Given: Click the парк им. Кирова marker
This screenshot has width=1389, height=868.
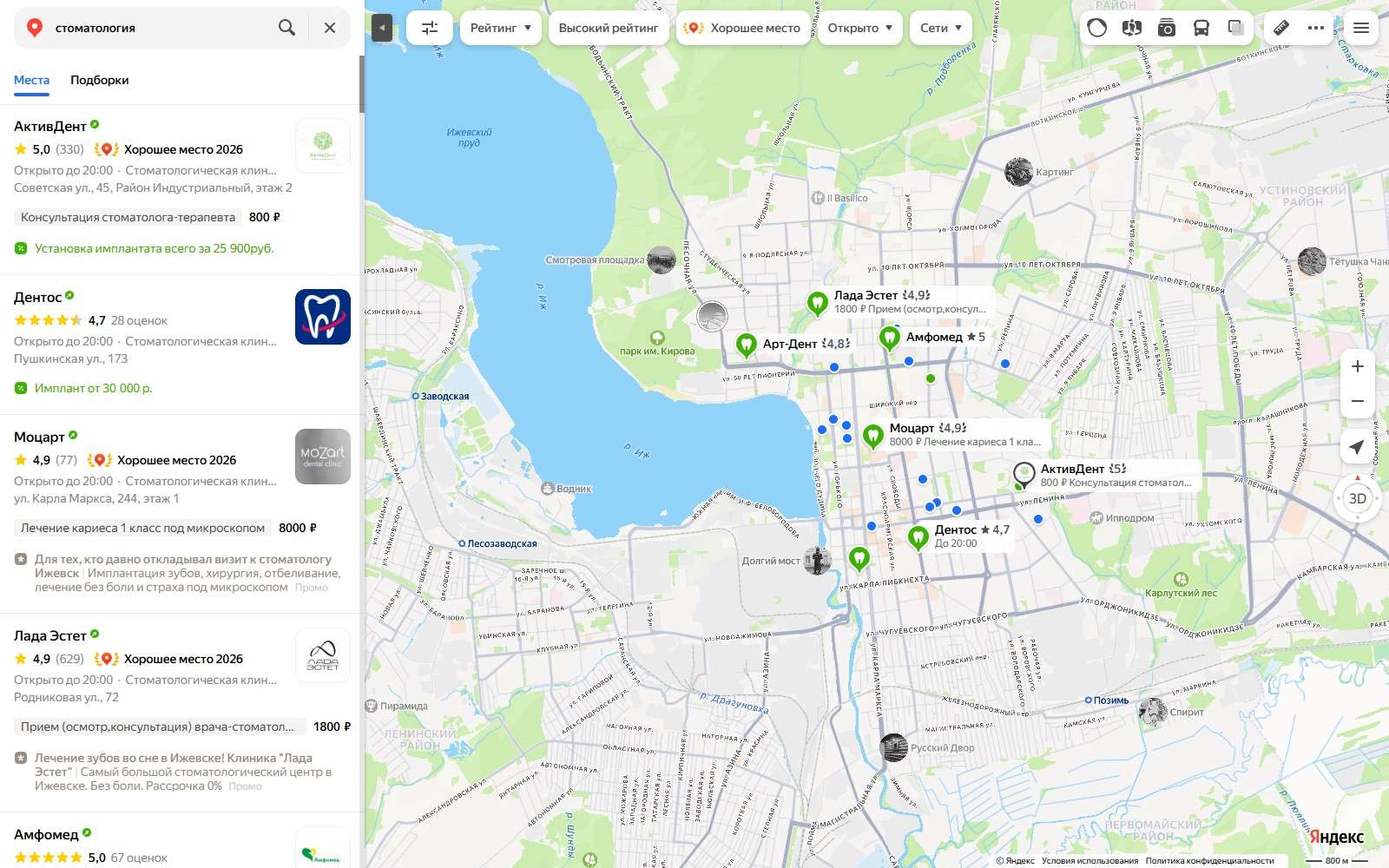Looking at the screenshot, I should point(657,338).
